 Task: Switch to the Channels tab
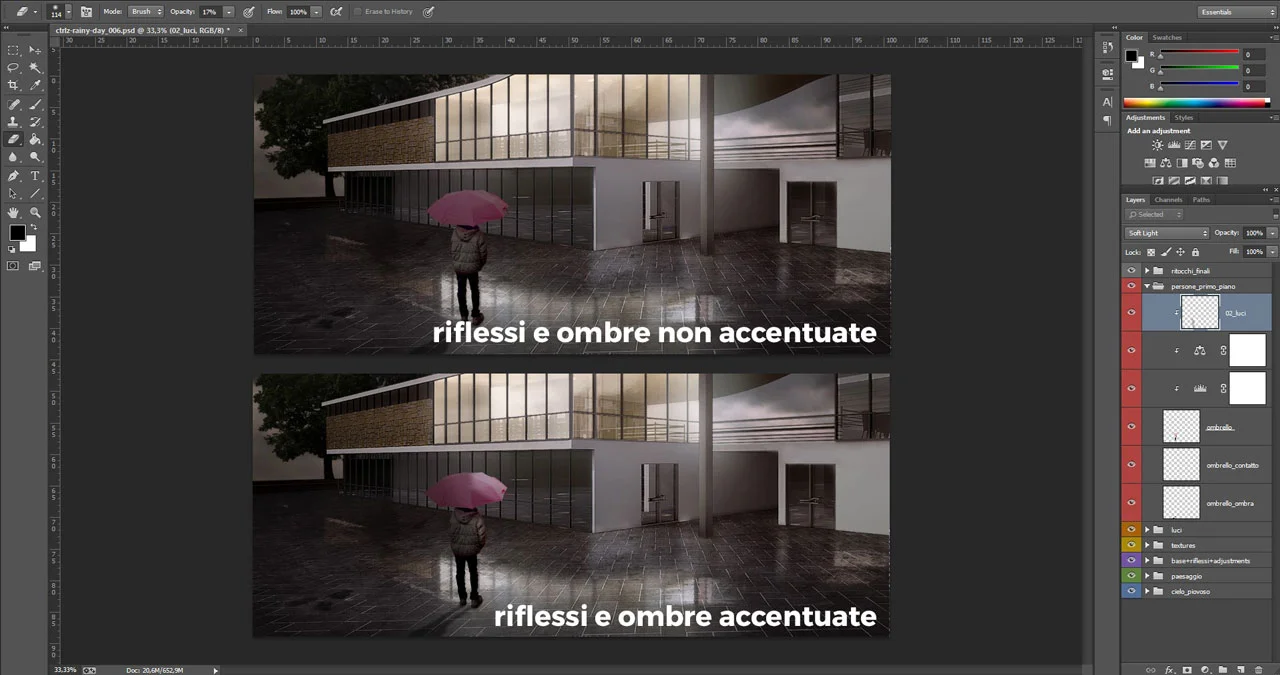(x=1168, y=199)
